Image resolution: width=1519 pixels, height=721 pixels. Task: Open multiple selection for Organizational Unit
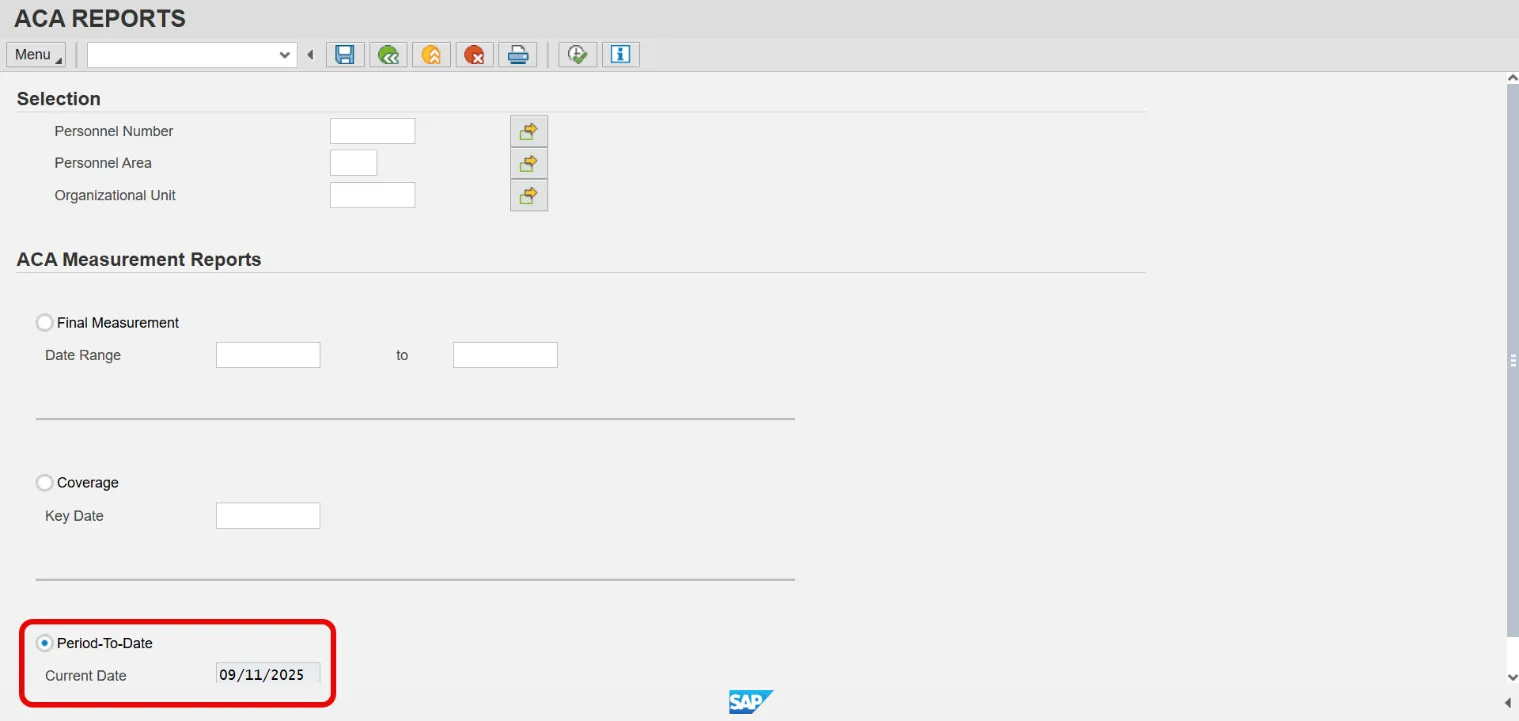tap(529, 195)
